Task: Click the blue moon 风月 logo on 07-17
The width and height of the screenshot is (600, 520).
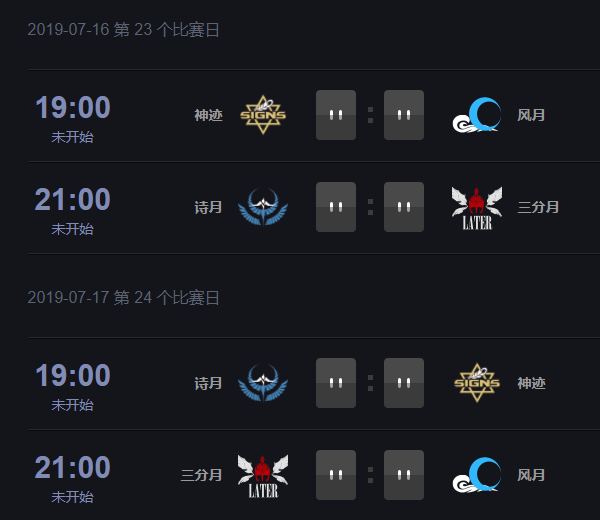Action: 477,474
